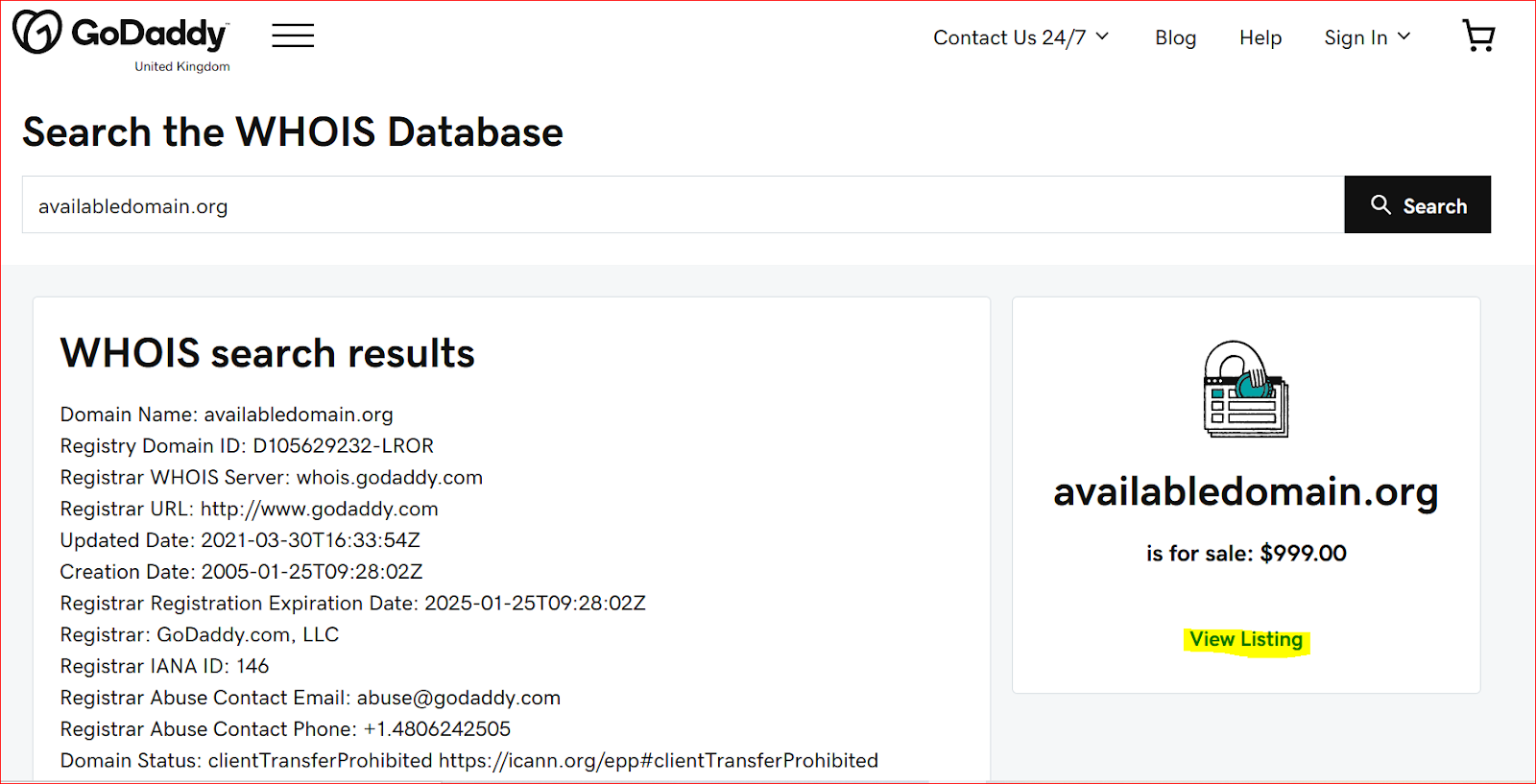Image resolution: width=1536 pixels, height=784 pixels.
Task: Select the Registry Domain ID D105629232-LROR line
Action: 247,445
